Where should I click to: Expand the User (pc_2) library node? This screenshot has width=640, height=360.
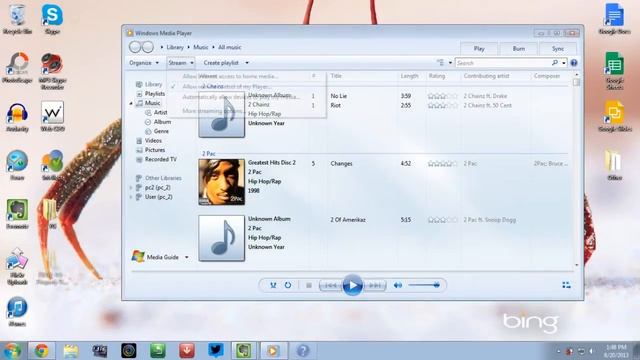pyautogui.click(x=131, y=197)
